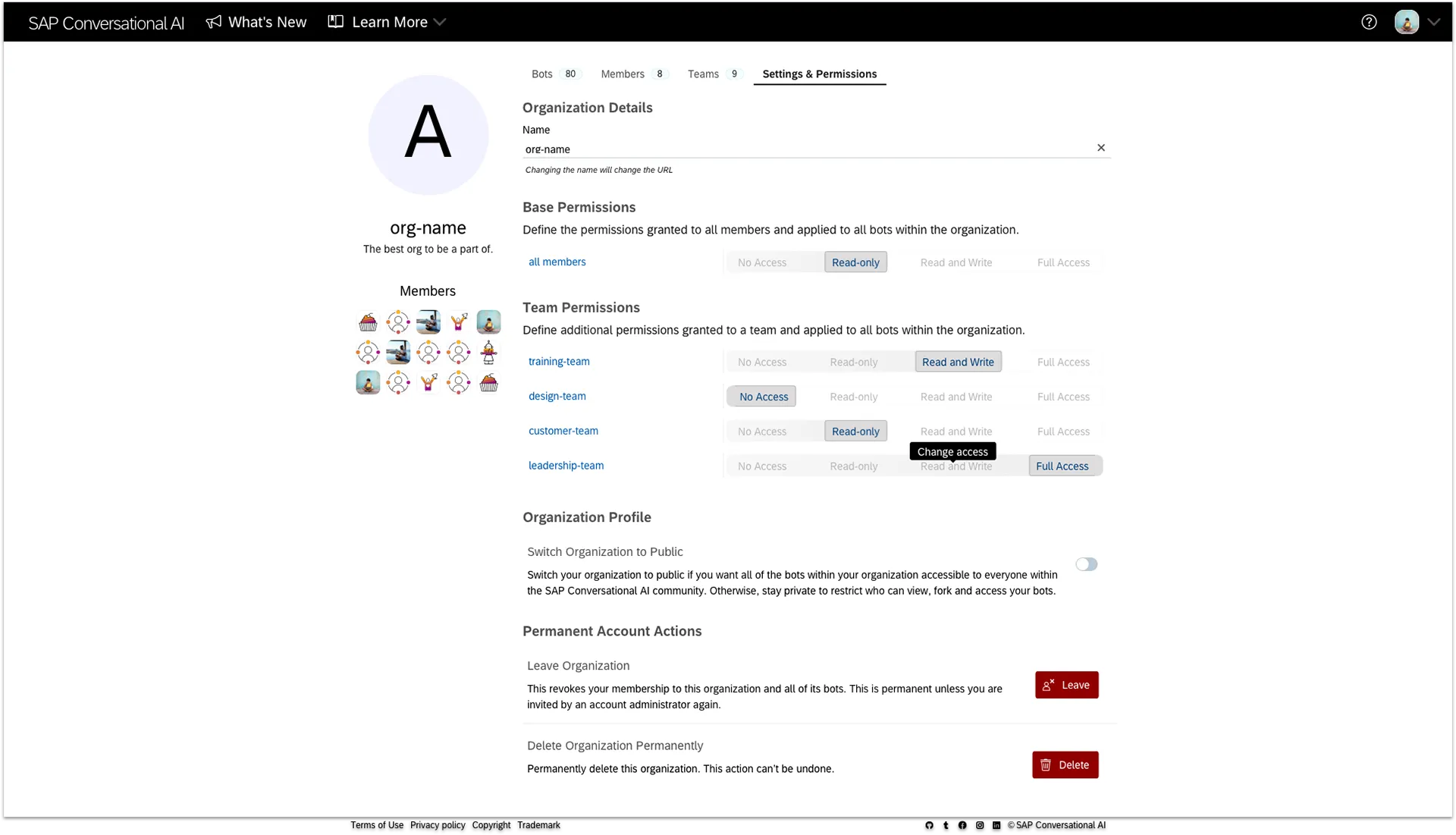Open the Facebook icon in footer
Viewport: 1456px width, 835px height.
[962, 826]
